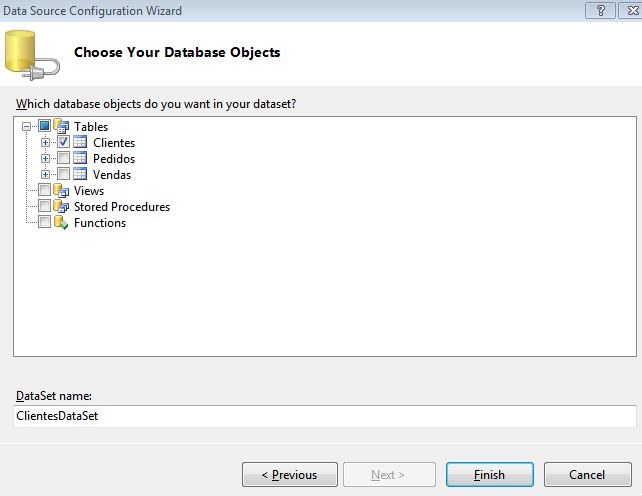
Task: Click the DataSet name text field
Action: [x=324, y=416]
